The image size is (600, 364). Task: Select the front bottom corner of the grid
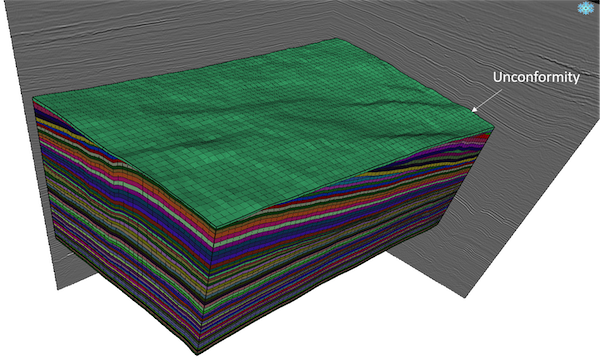pyautogui.click(x=198, y=353)
